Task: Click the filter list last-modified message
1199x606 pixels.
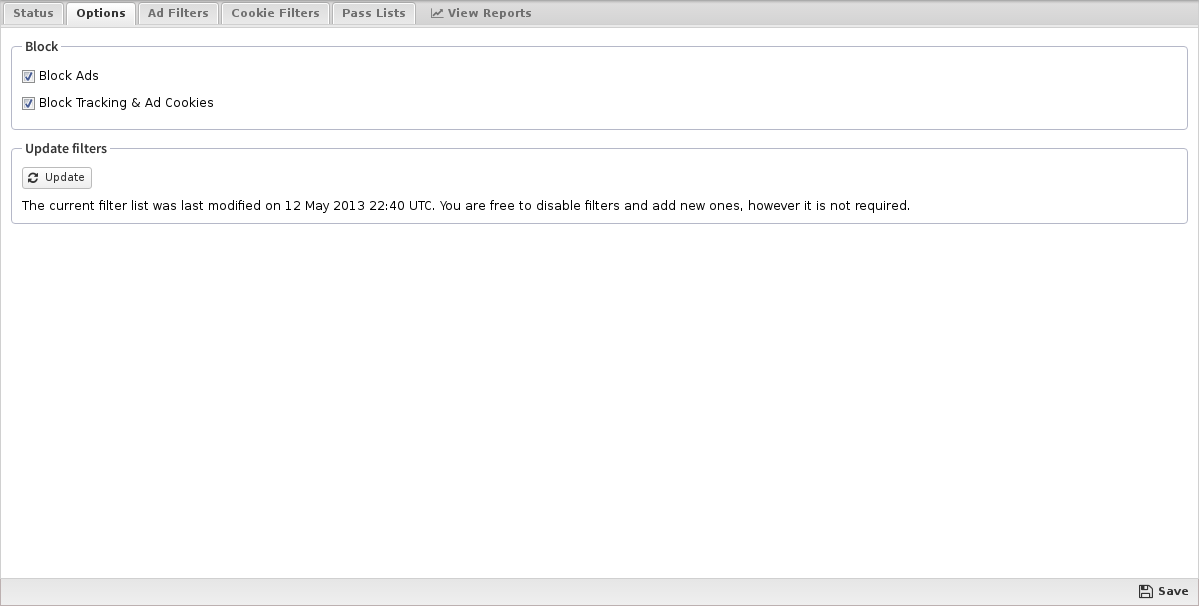Action: point(465,206)
